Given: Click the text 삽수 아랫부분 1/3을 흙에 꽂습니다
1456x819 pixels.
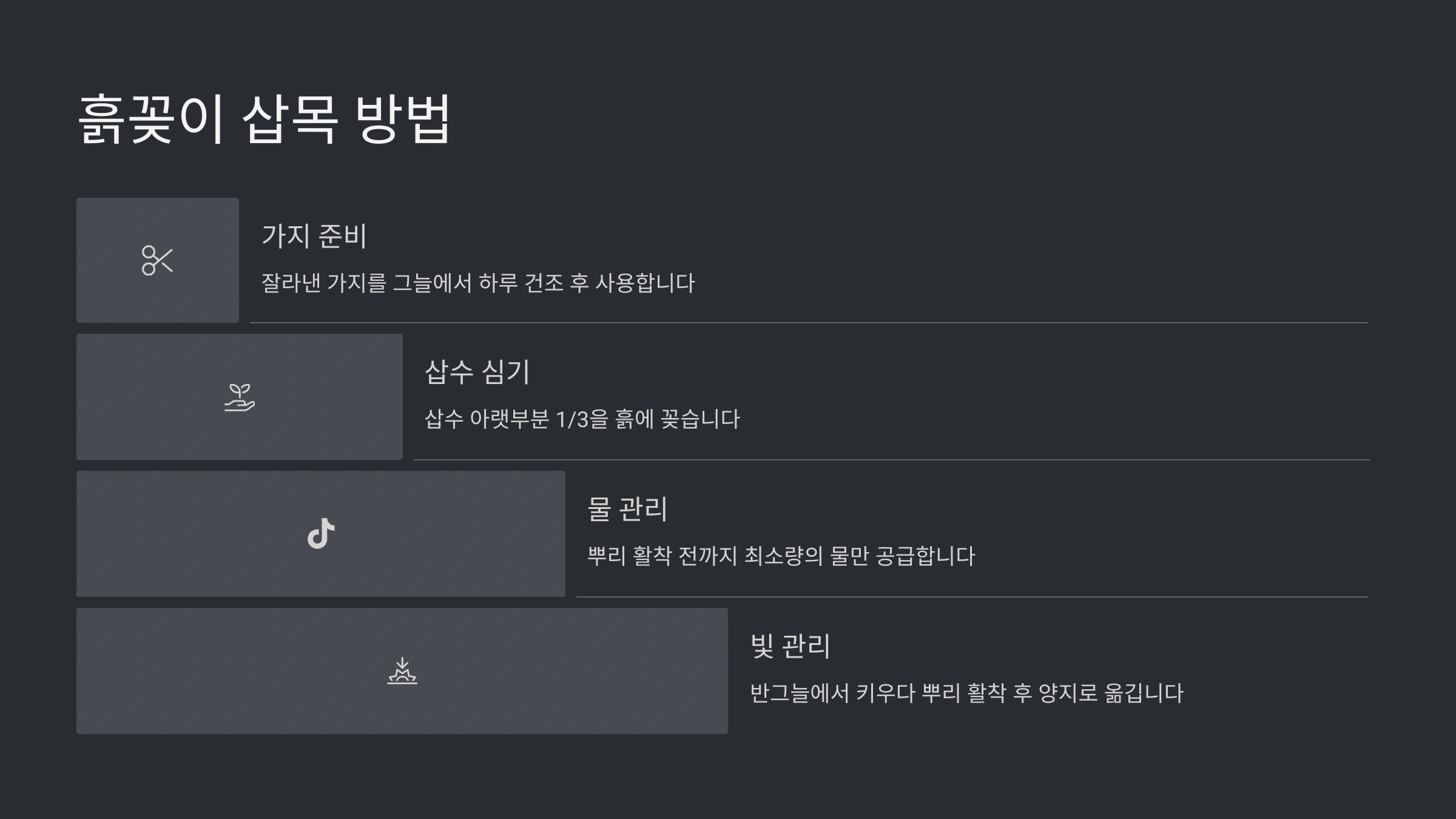Looking at the screenshot, I should (x=582, y=419).
